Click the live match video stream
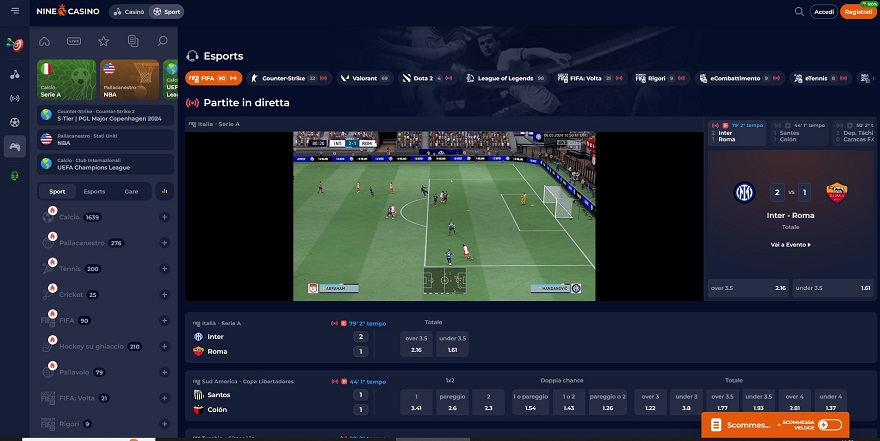The height and width of the screenshot is (441, 880). click(x=444, y=216)
